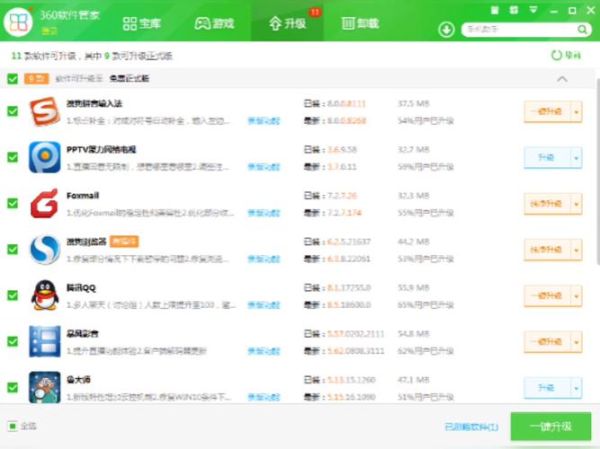Click the Foxmail app icon
This screenshot has width=600, height=449.
click(x=45, y=203)
